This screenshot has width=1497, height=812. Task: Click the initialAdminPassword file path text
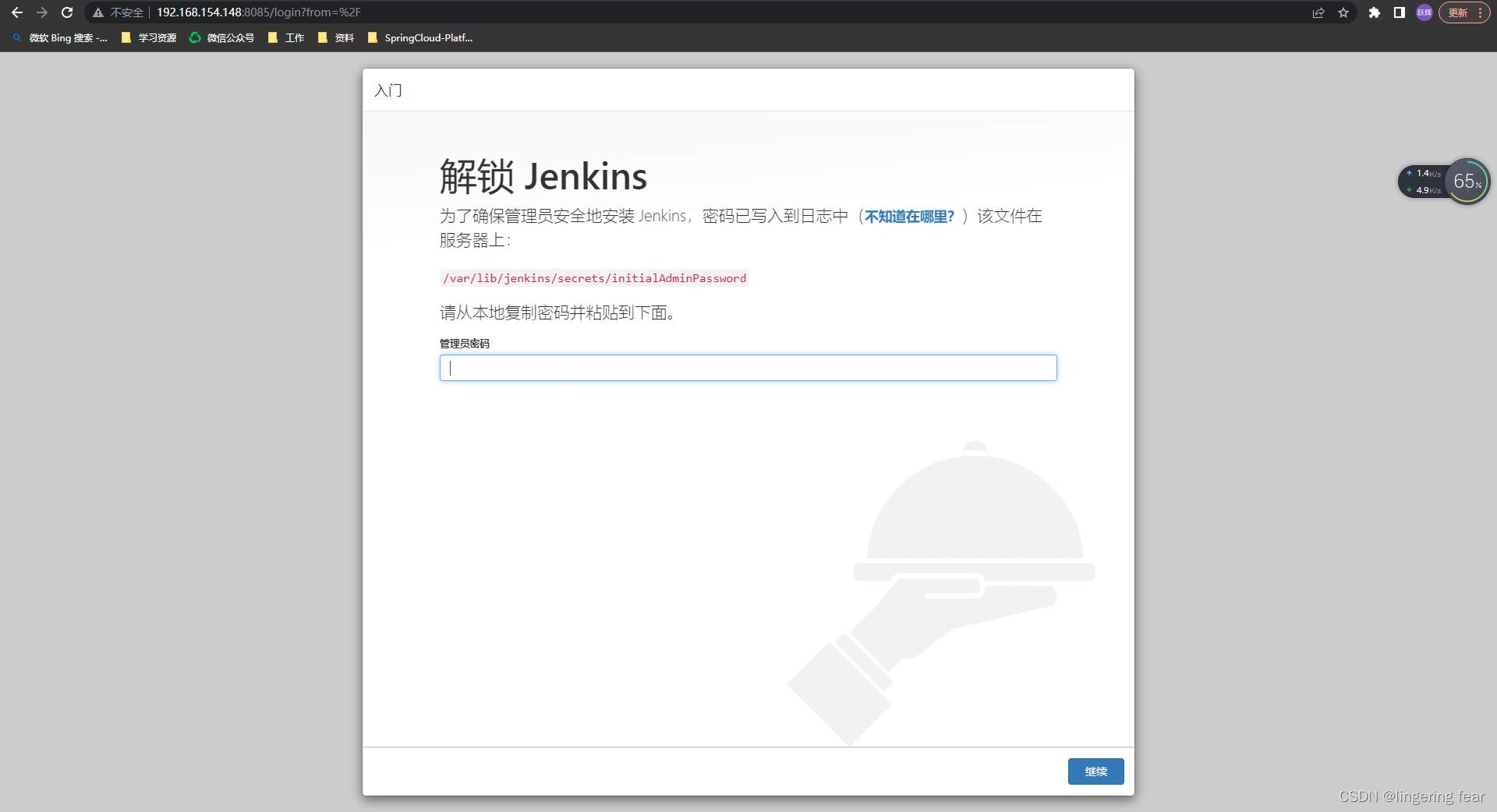595,278
